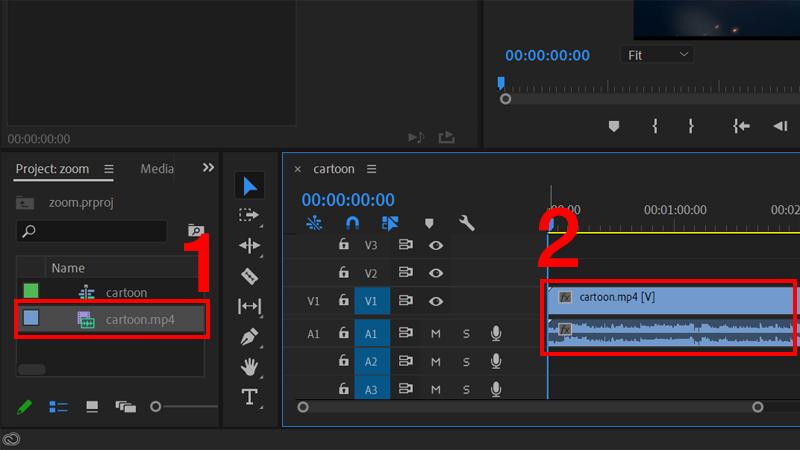800x450 pixels.
Task: Click green label swatch of cartoon sequence
Action: [x=31, y=291]
